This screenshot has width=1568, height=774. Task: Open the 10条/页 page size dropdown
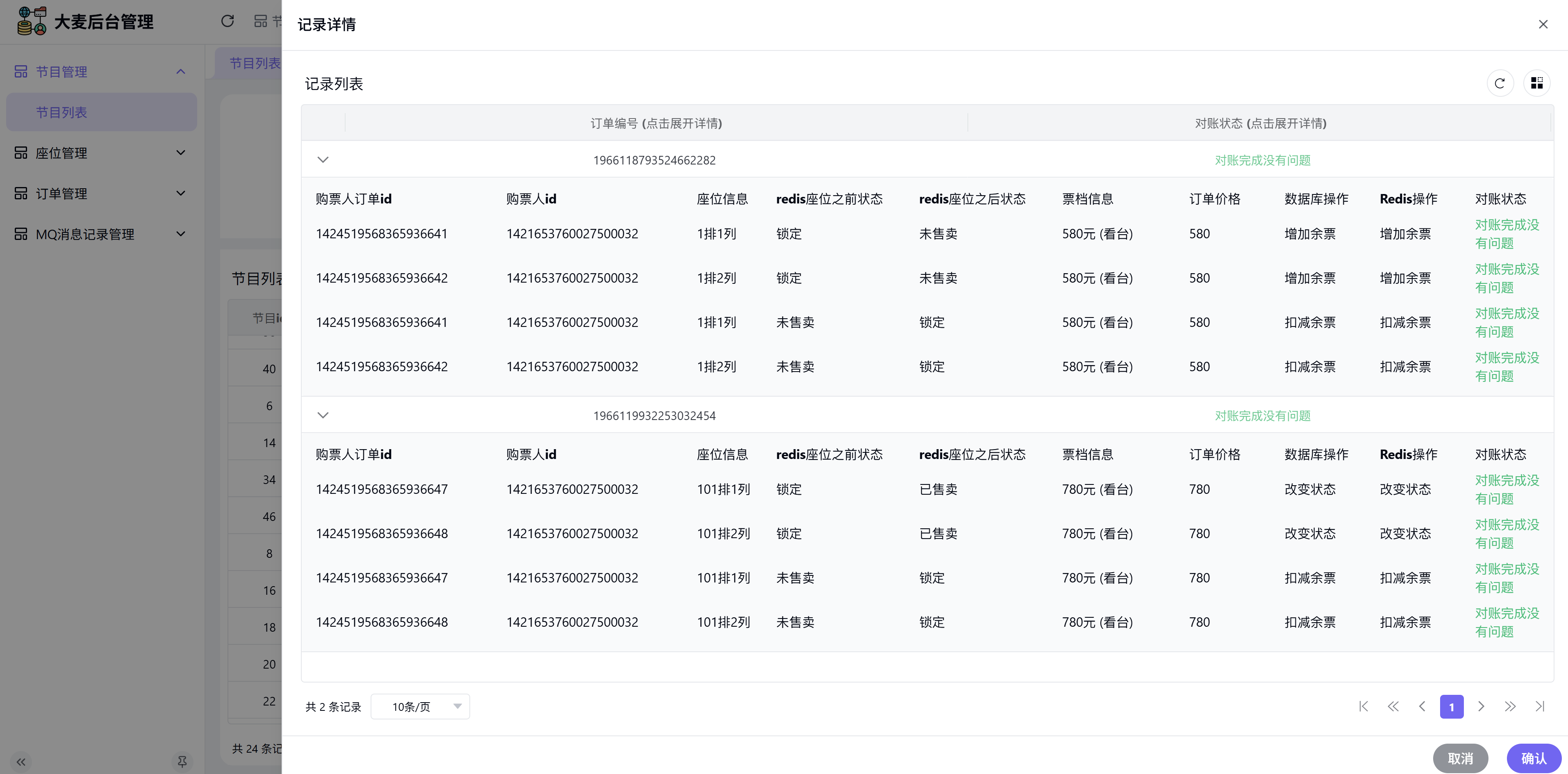pyautogui.click(x=420, y=706)
